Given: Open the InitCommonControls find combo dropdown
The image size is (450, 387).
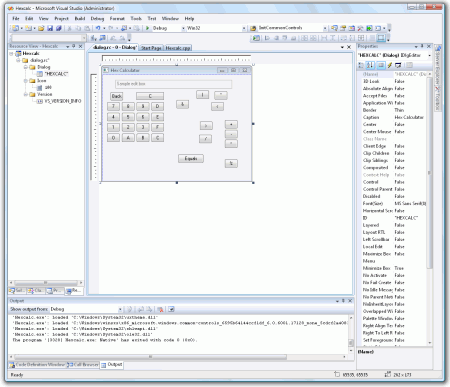Looking at the screenshot, I should (x=325, y=28).
